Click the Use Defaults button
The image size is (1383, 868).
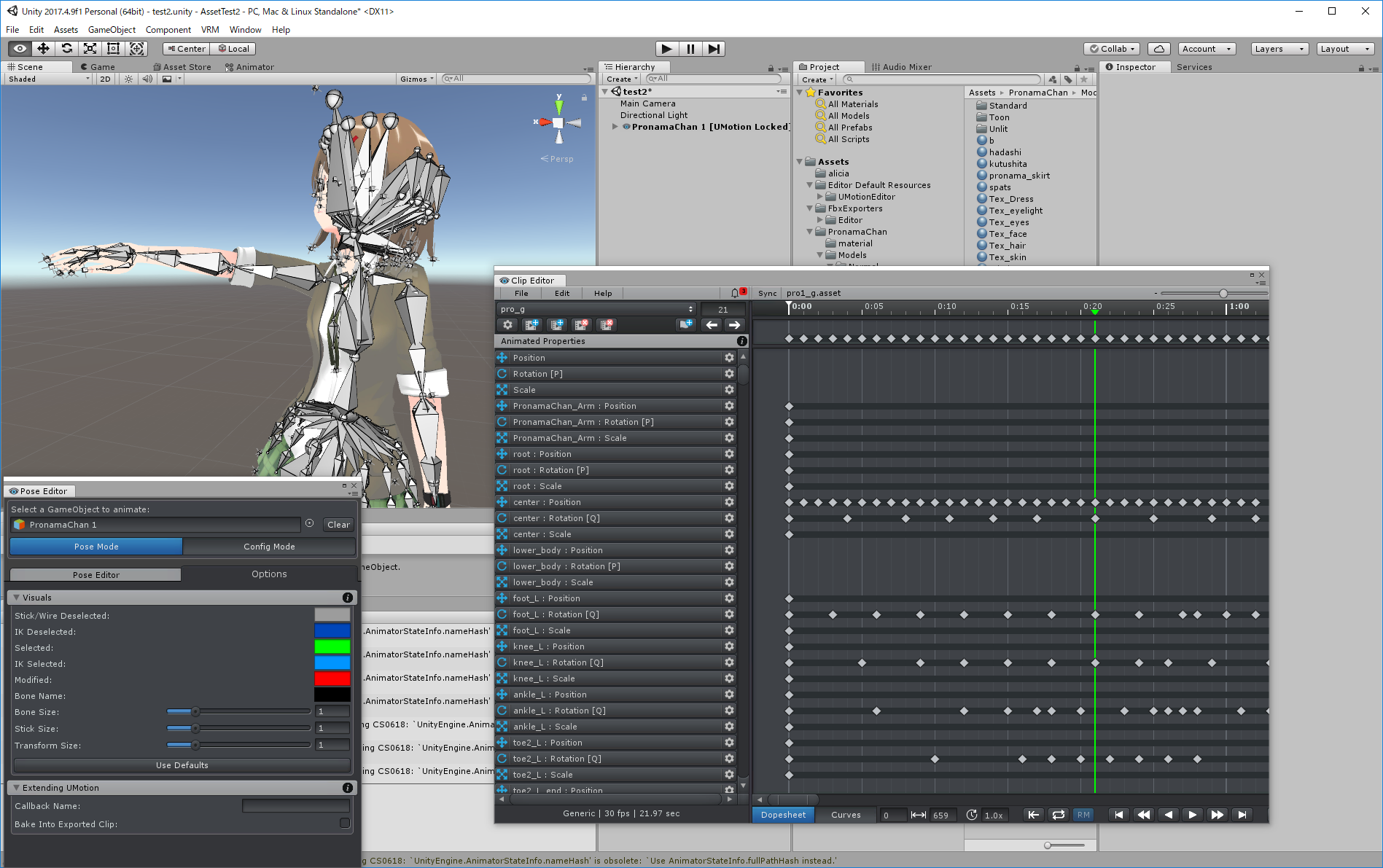click(x=182, y=765)
